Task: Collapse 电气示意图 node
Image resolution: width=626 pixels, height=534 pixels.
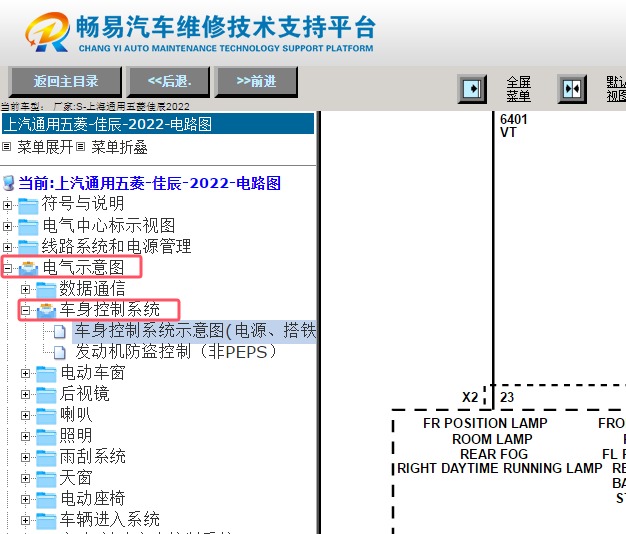Action: tap(7, 269)
